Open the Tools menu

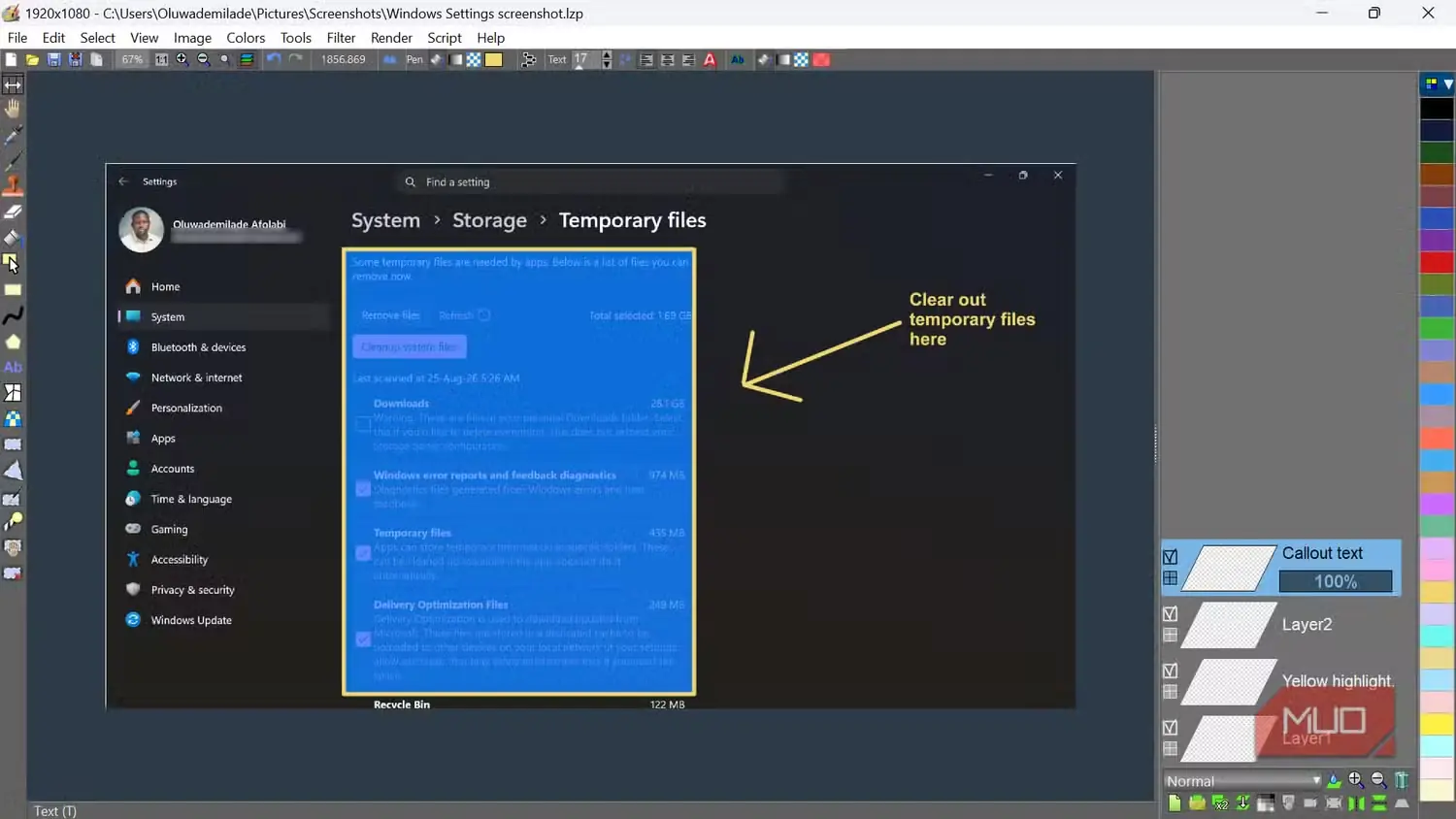click(296, 38)
